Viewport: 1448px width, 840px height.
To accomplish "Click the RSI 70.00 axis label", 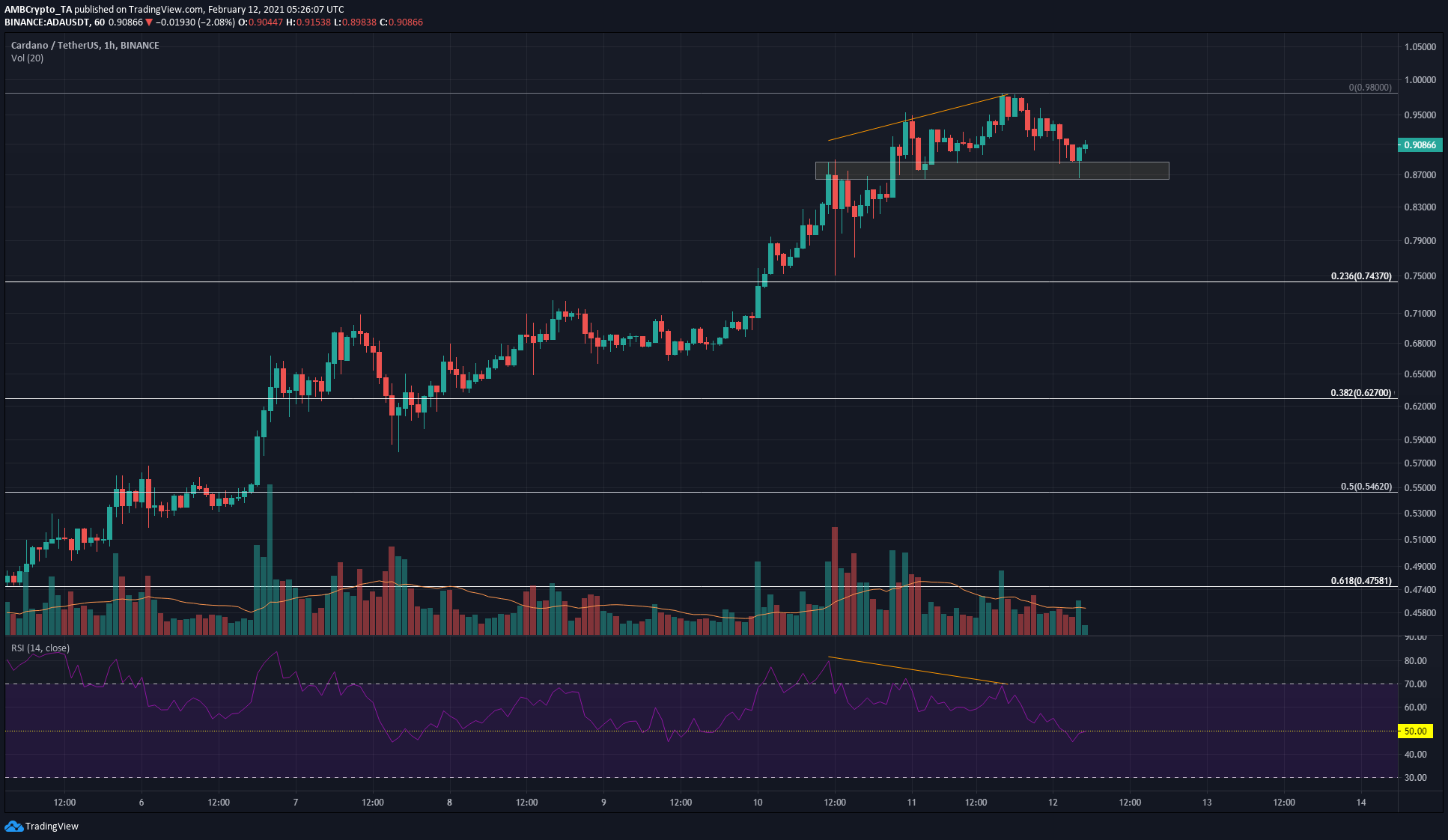I will [1416, 684].
